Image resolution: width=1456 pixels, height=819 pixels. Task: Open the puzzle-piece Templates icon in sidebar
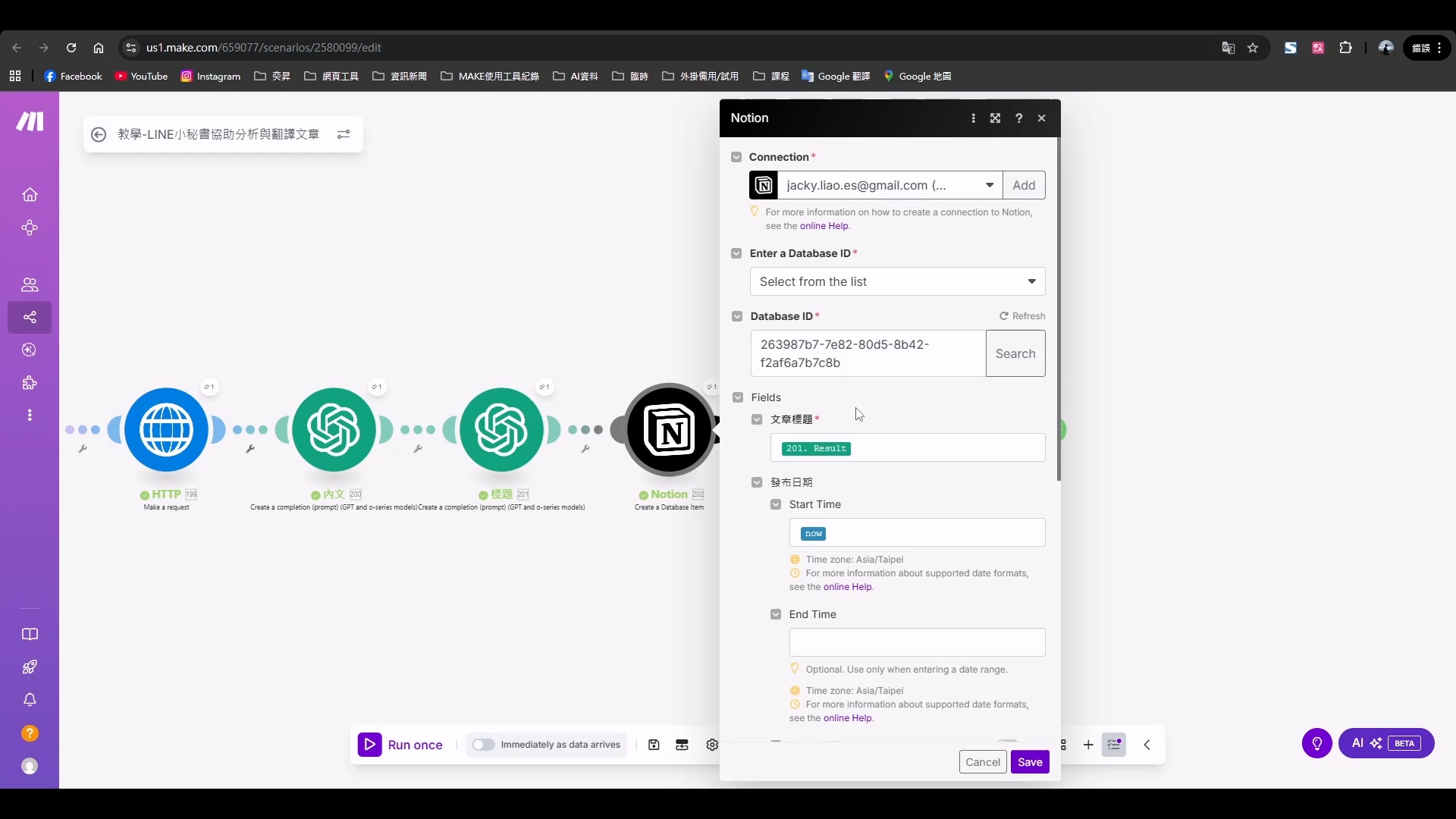(30, 383)
